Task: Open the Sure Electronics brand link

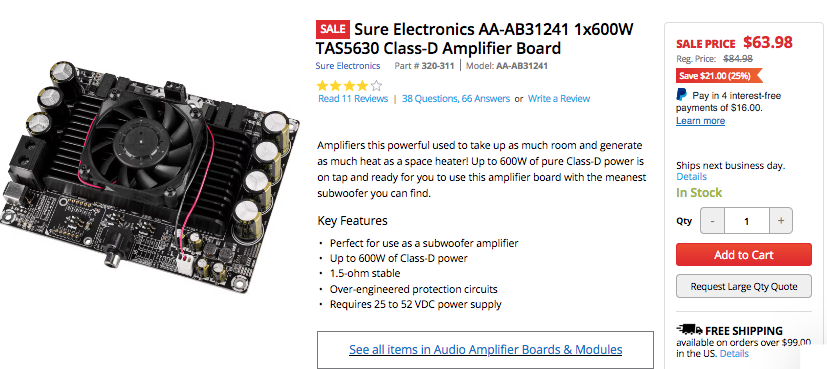Action: [348, 66]
